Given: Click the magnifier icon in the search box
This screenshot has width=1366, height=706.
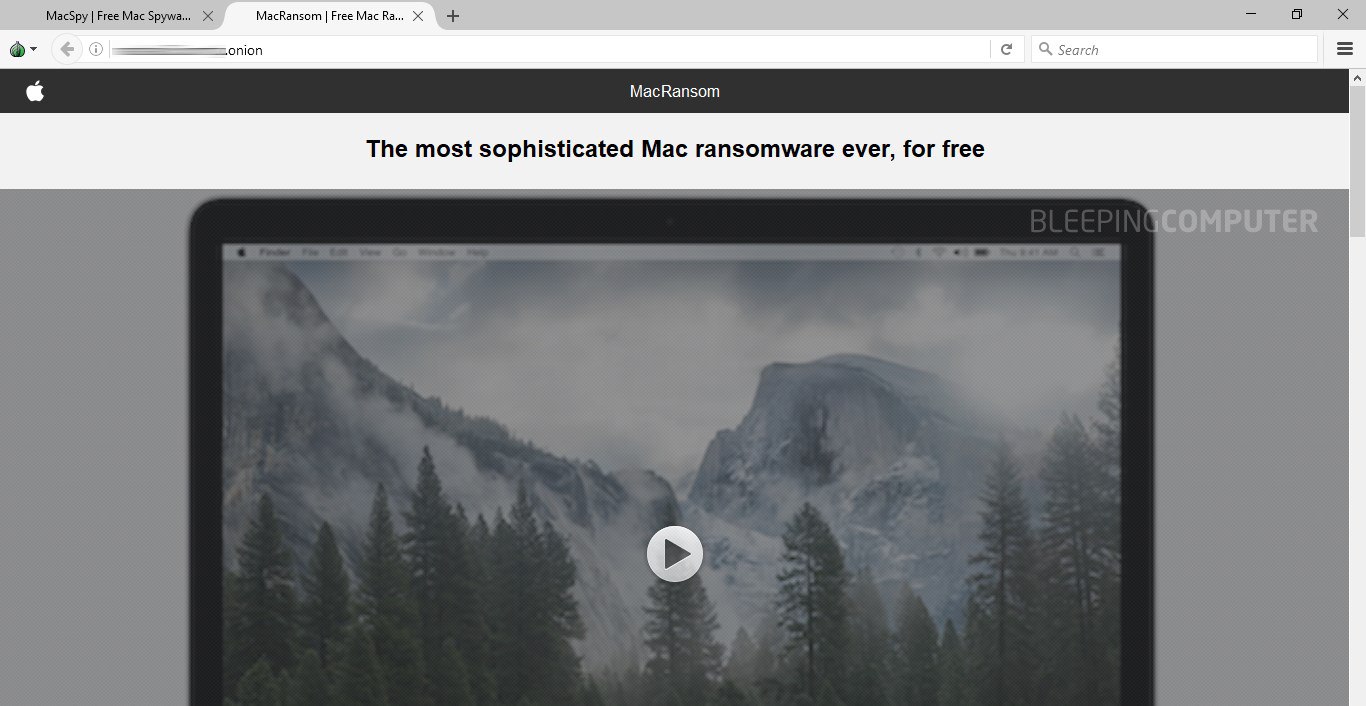Looking at the screenshot, I should 1045,49.
